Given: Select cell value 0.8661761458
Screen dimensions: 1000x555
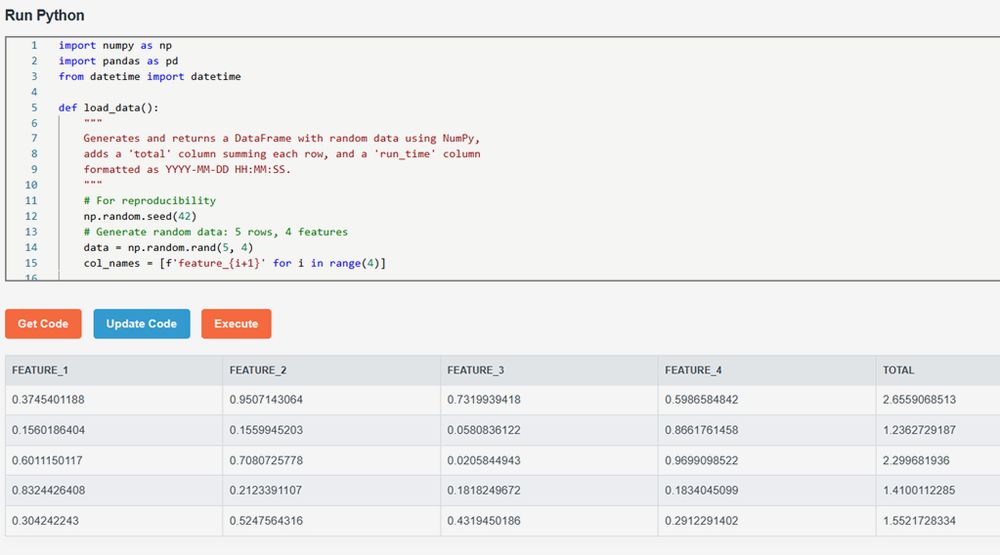Looking at the screenshot, I should click(x=702, y=430).
